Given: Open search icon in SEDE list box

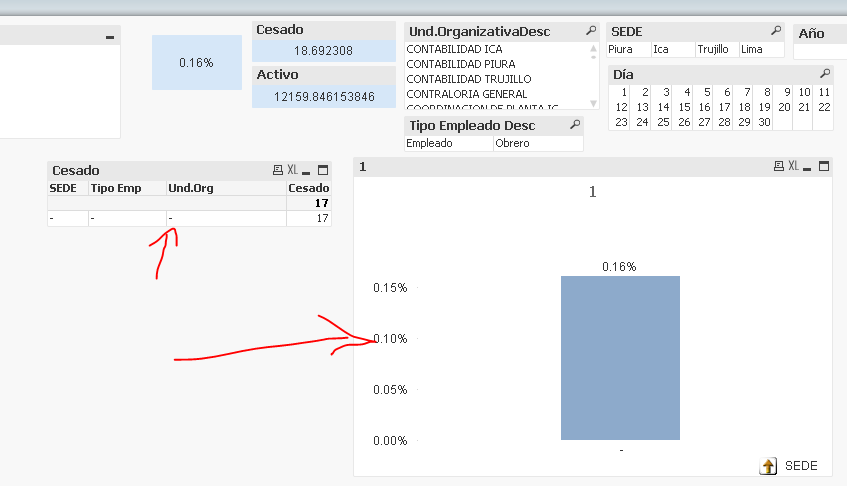Looking at the screenshot, I should (x=776, y=31).
